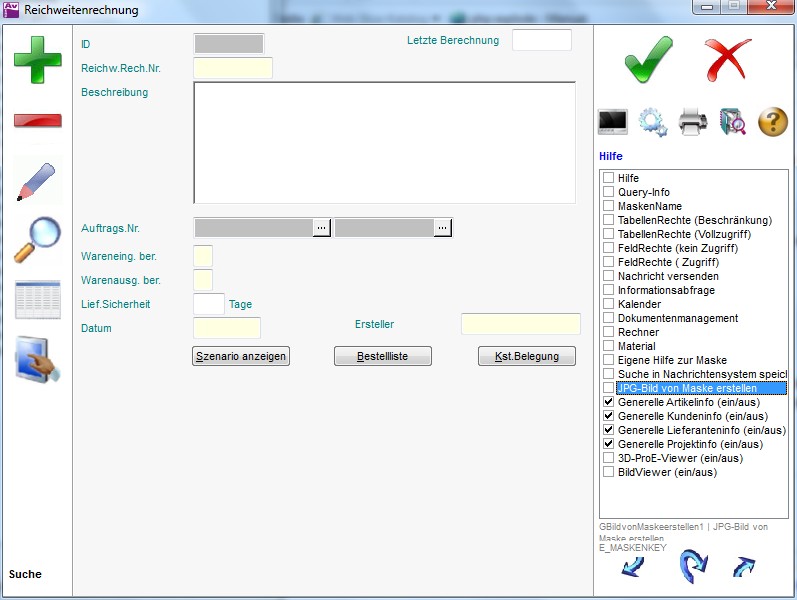Click the red minus delete record icon
The width and height of the screenshot is (797, 600).
click(x=37, y=121)
